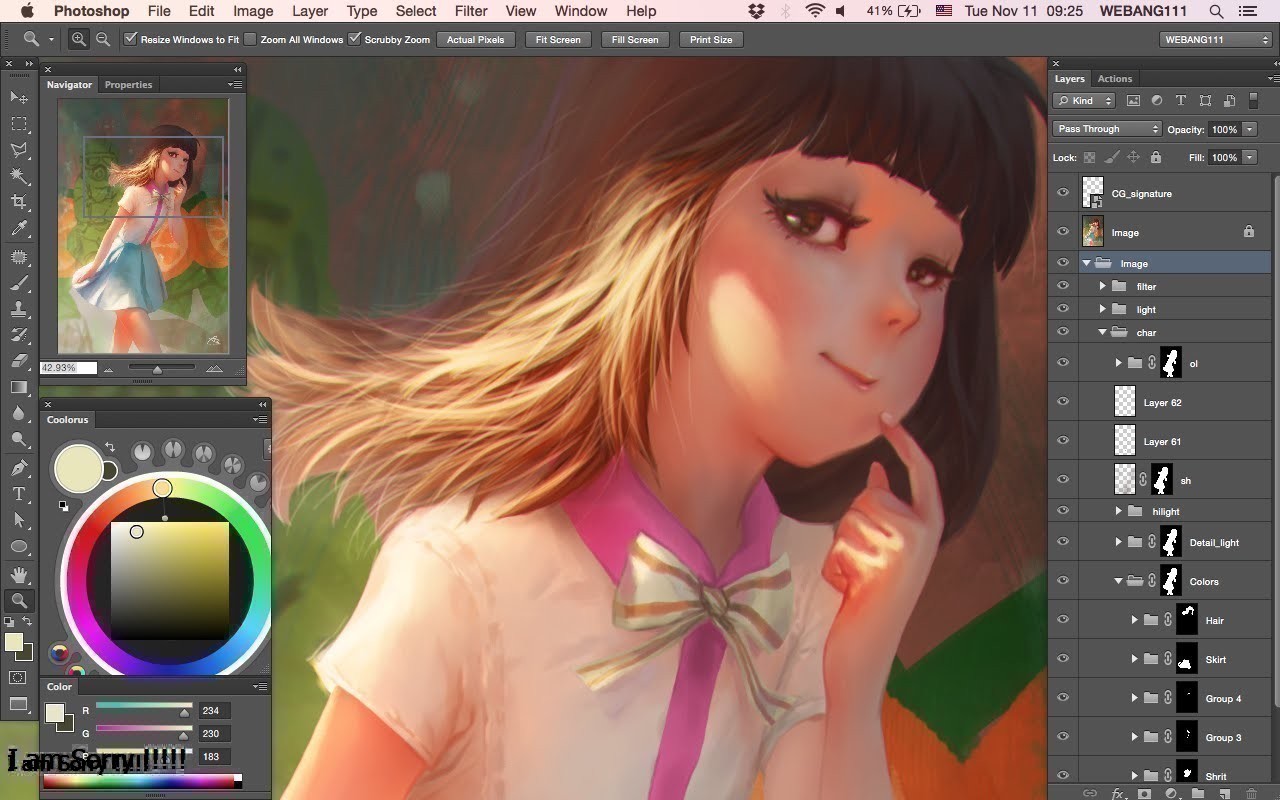This screenshot has width=1280, height=800.
Task: Open the Filter menu
Action: coord(470,11)
